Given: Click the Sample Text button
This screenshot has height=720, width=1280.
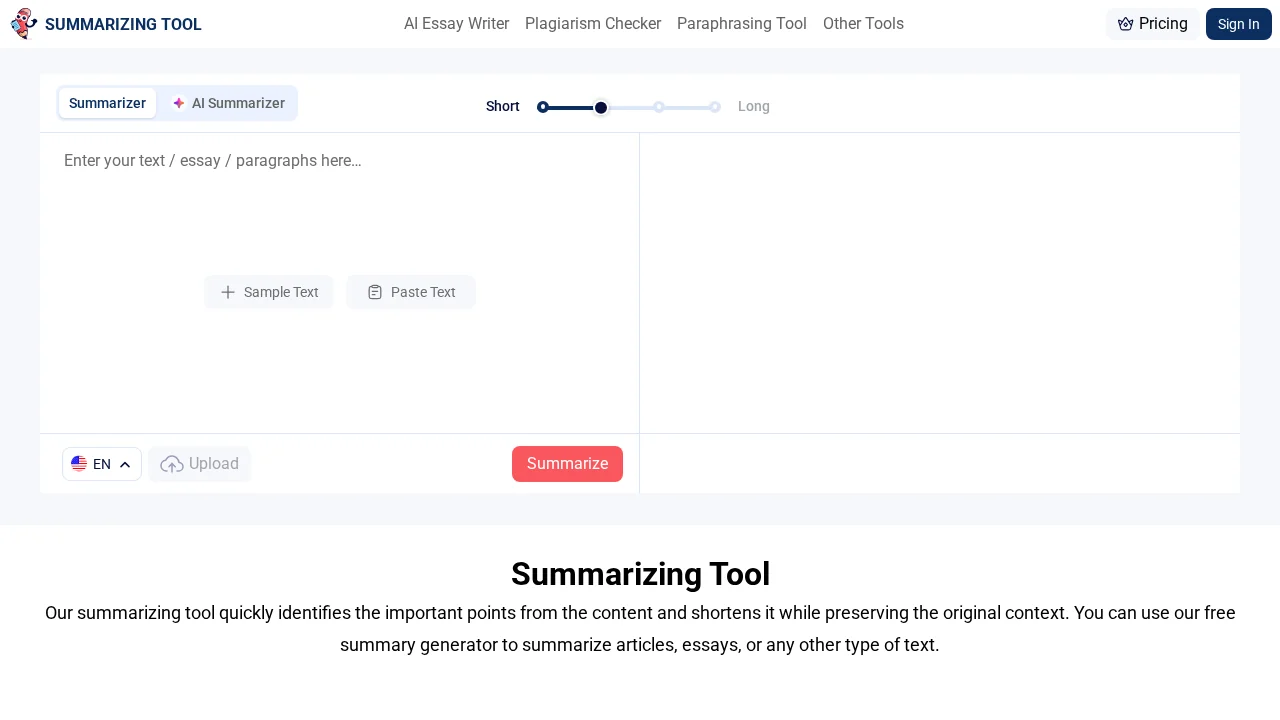Looking at the screenshot, I should click(269, 292).
